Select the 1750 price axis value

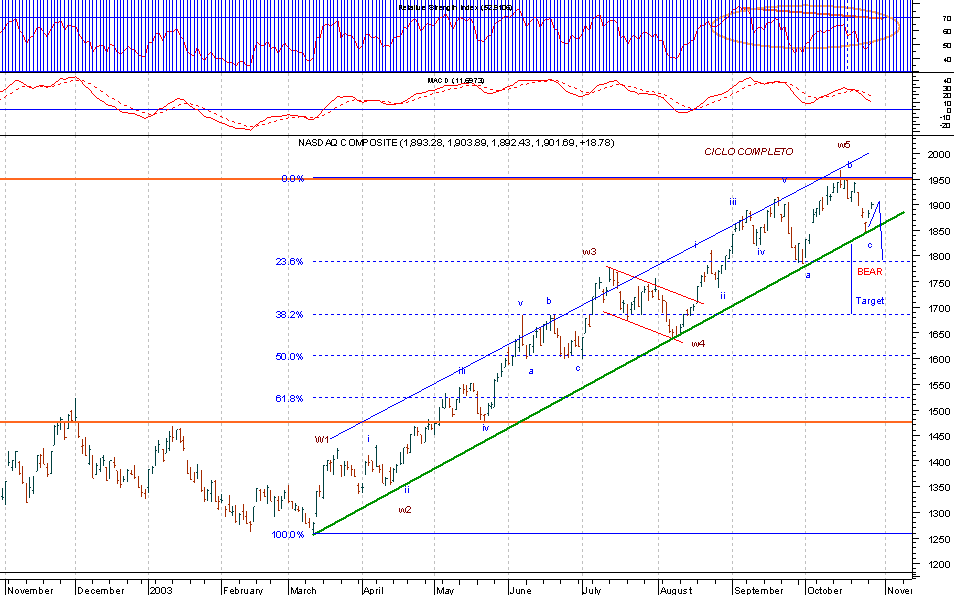click(x=940, y=284)
